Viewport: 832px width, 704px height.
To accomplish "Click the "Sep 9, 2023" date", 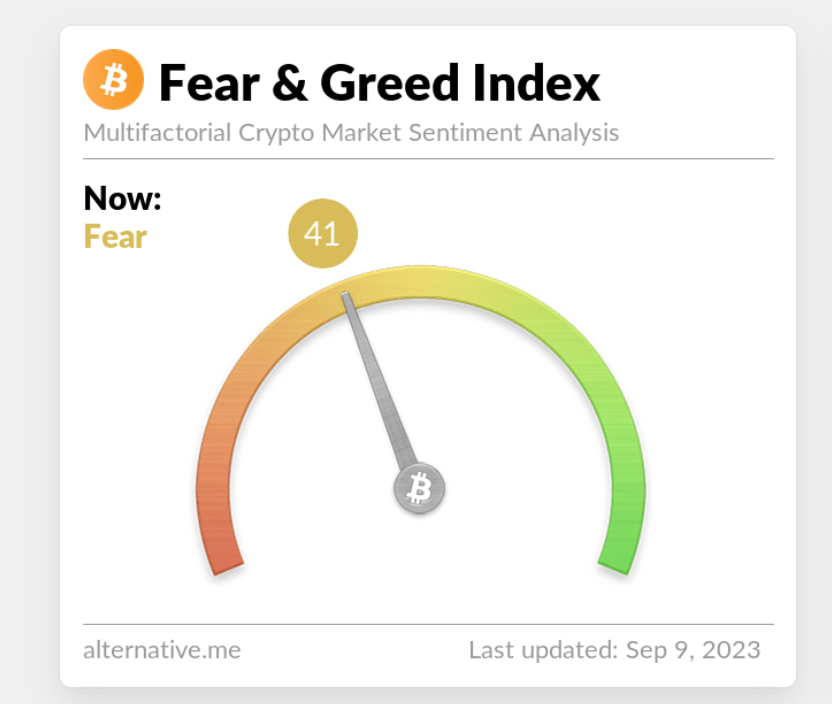I will point(693,650).
